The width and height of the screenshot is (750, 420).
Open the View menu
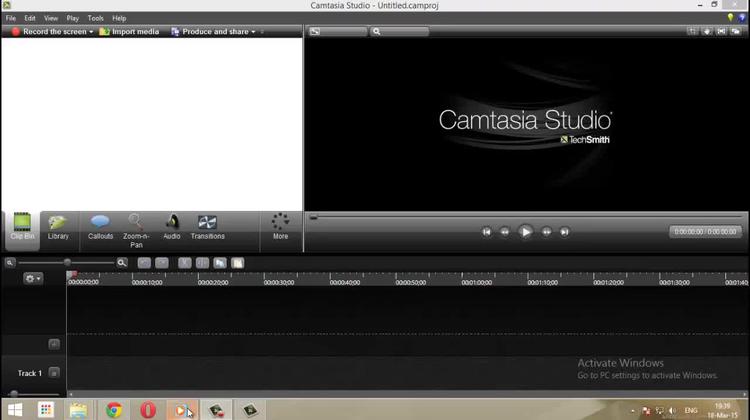tap(51, 18)
